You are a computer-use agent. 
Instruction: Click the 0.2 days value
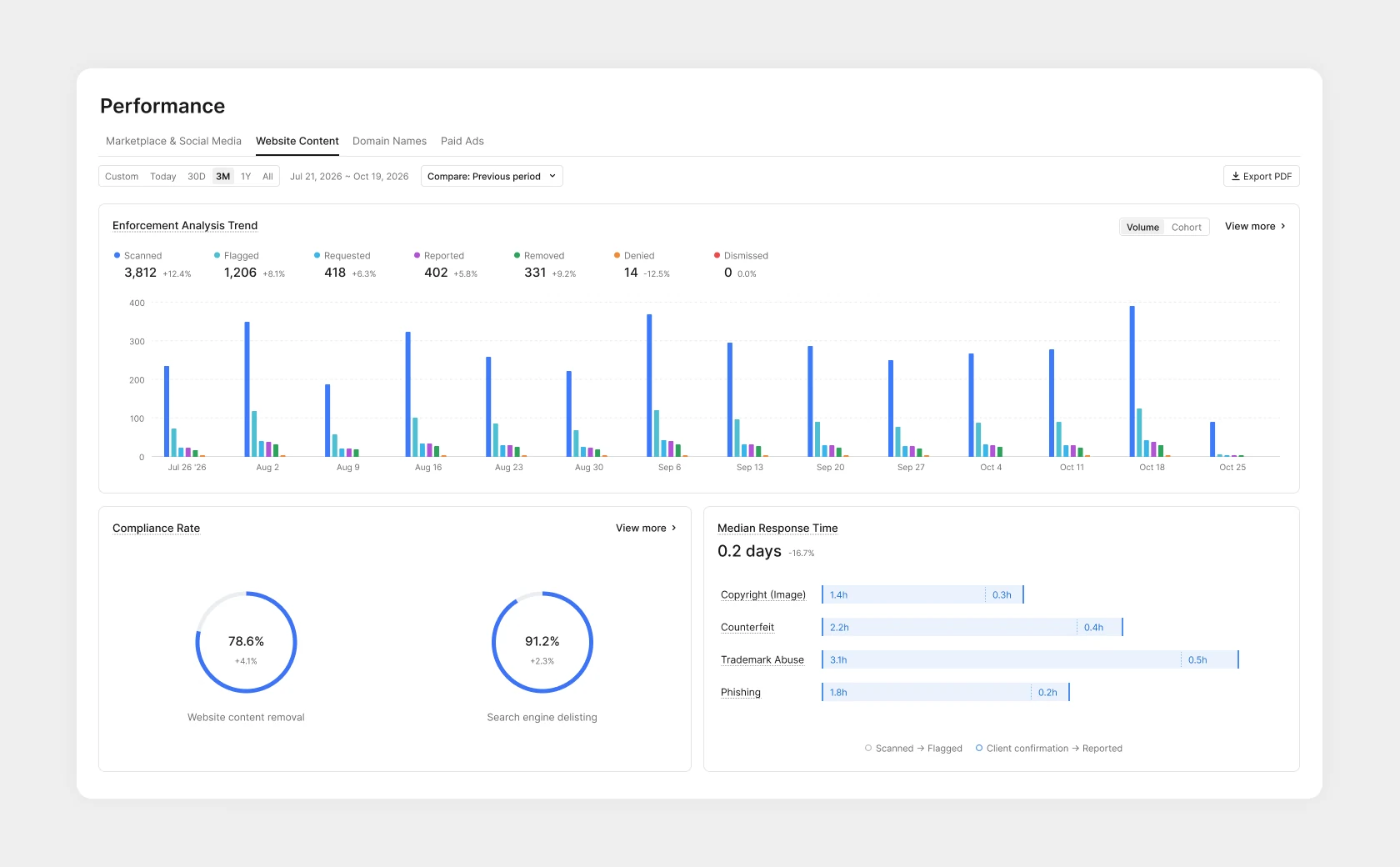[749, 551]
